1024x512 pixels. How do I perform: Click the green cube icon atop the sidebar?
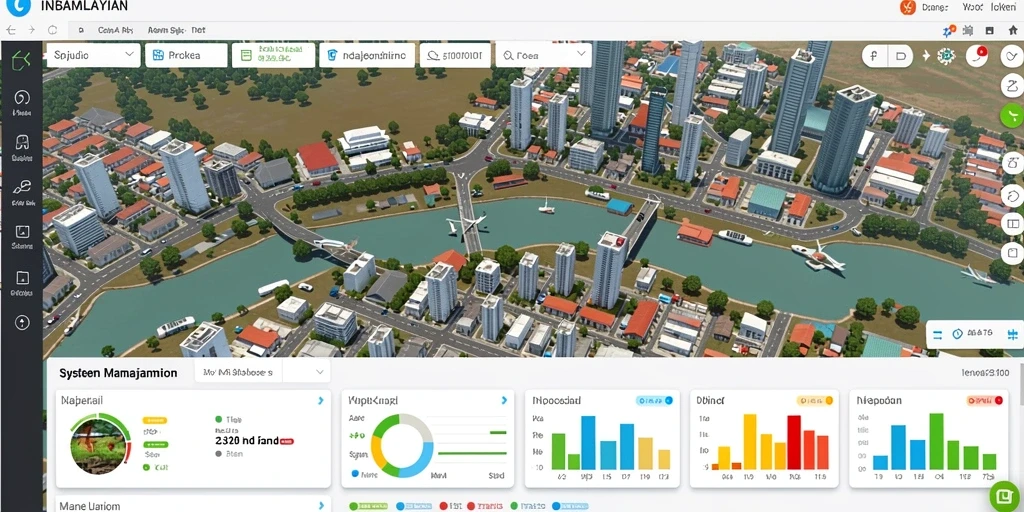[x=22, y=59]
